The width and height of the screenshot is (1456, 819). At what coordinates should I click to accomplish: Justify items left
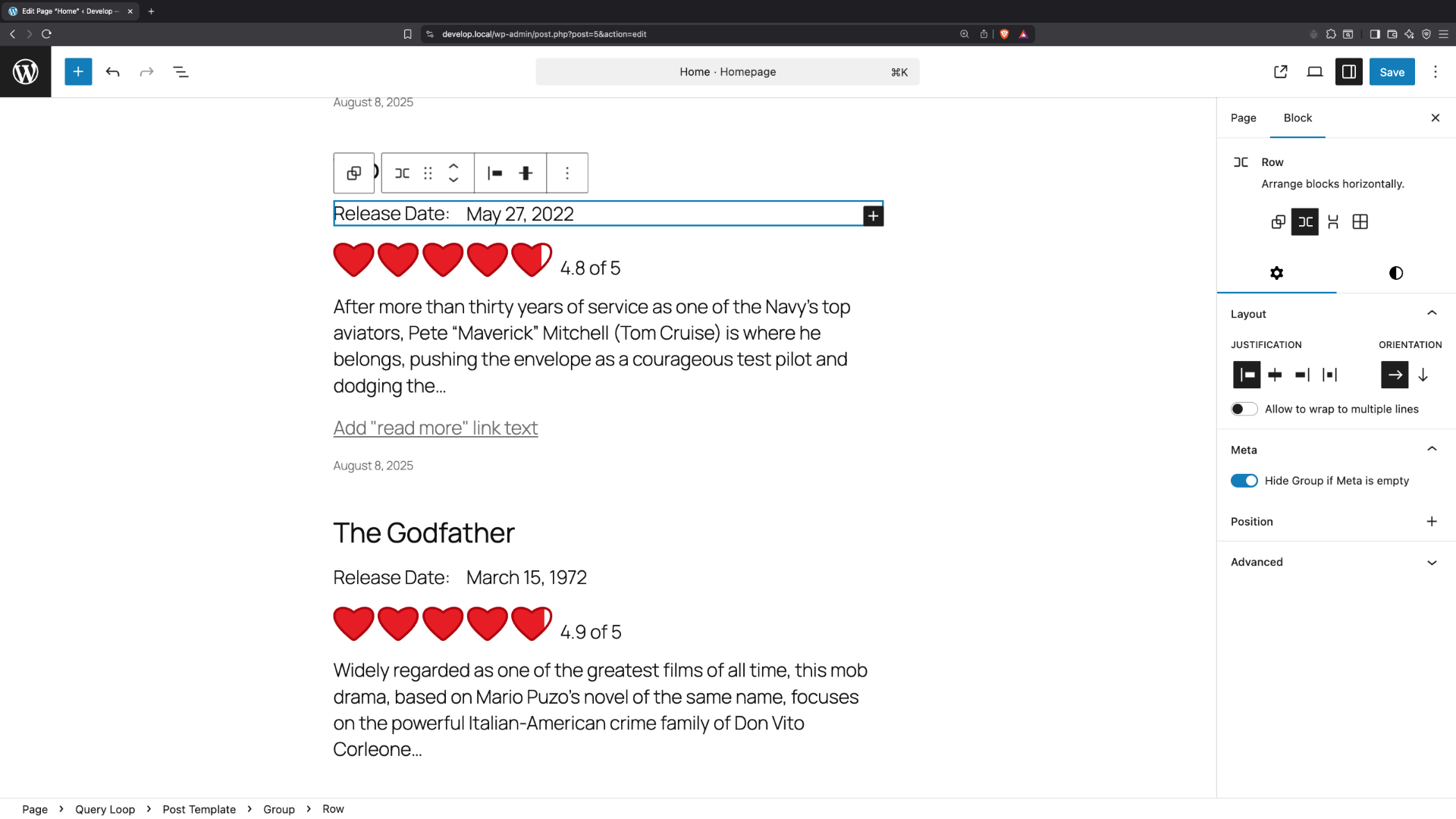coord(1247,375)
